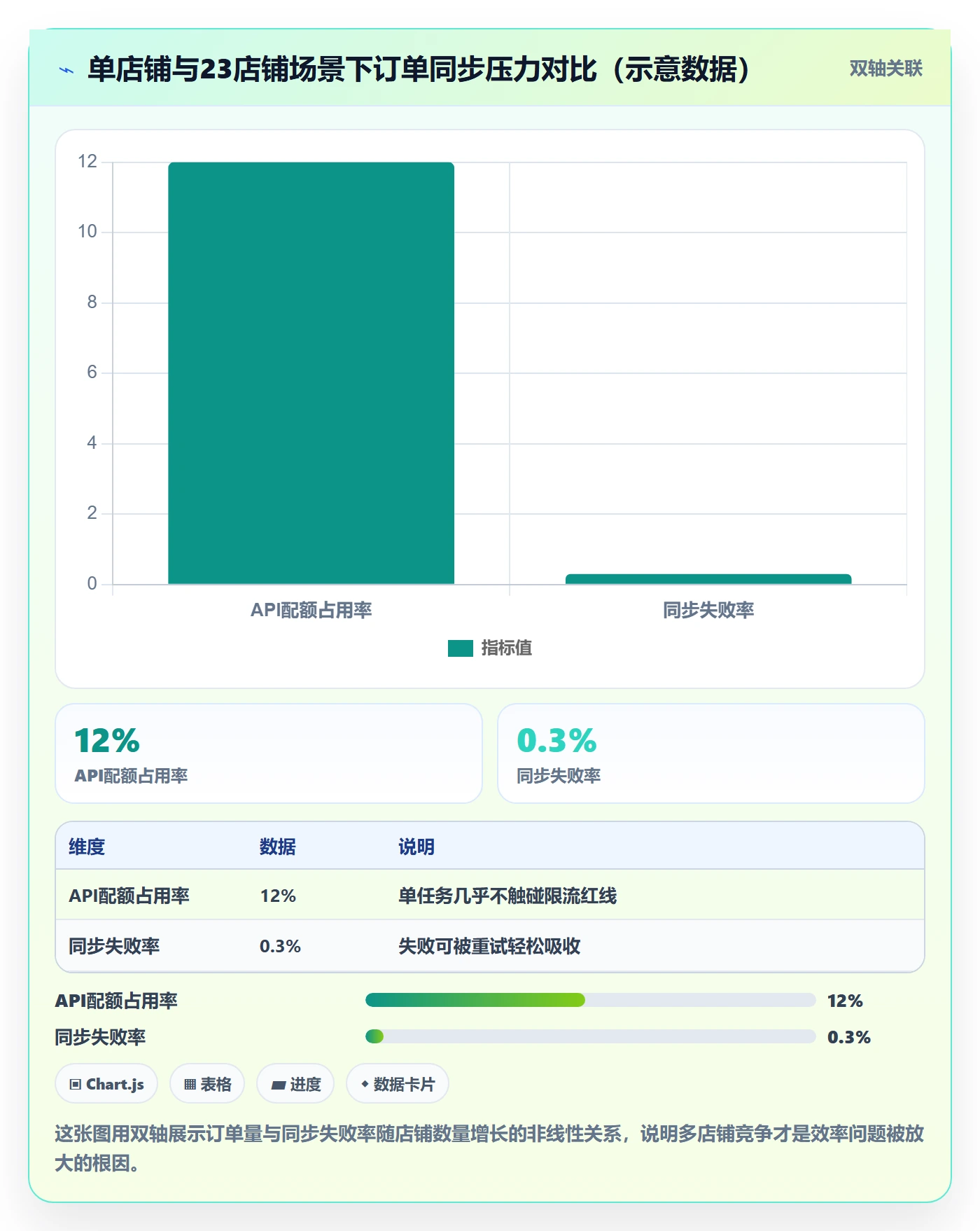The height and width of the screenshot is (1231, 980).
Task: Click the 数据卡片 tag chip
Action: point(398,1084)
